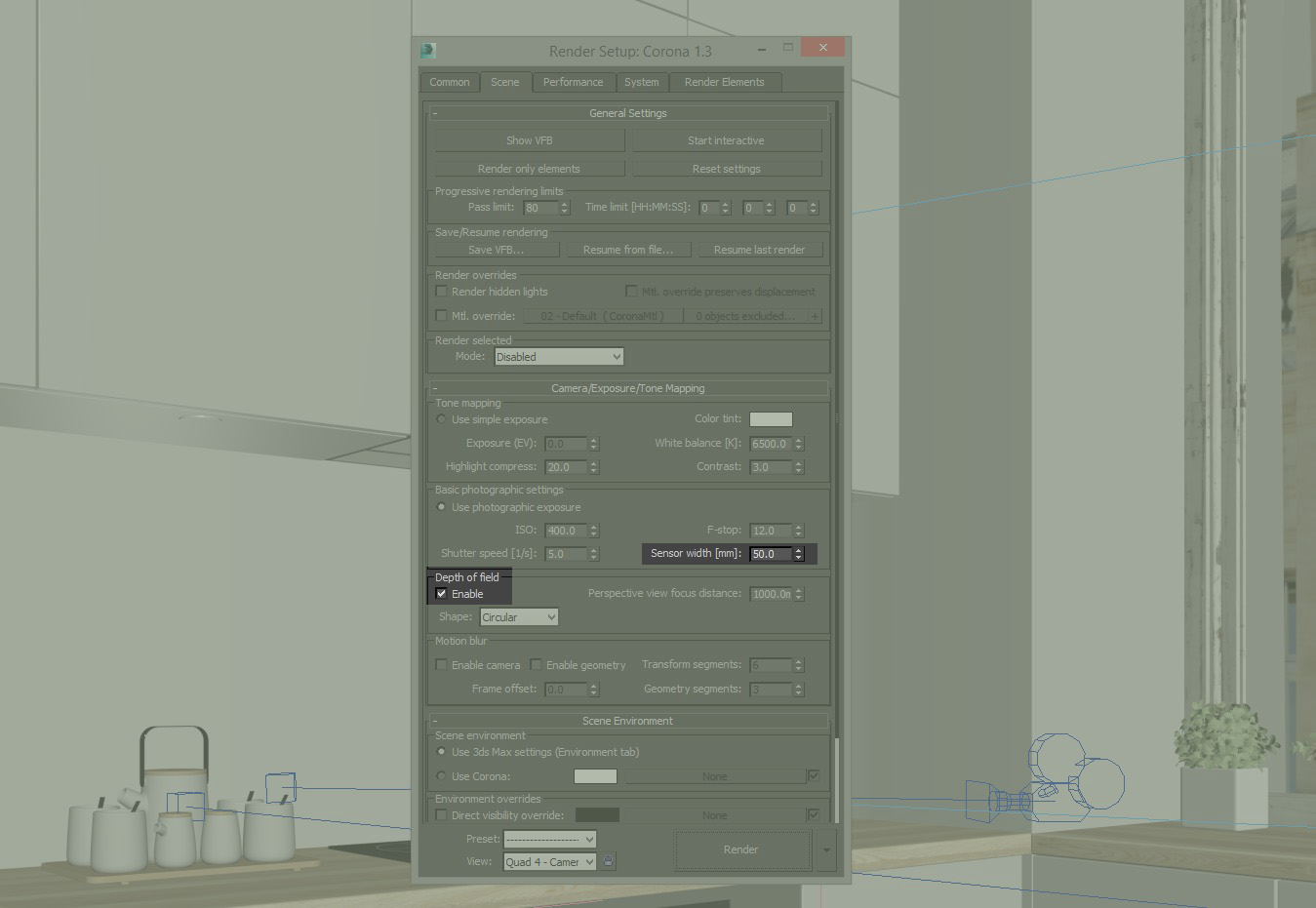Enable the Mtl. override checkbox
Viewport: 1316px width, 908px height.
point(442,316)
